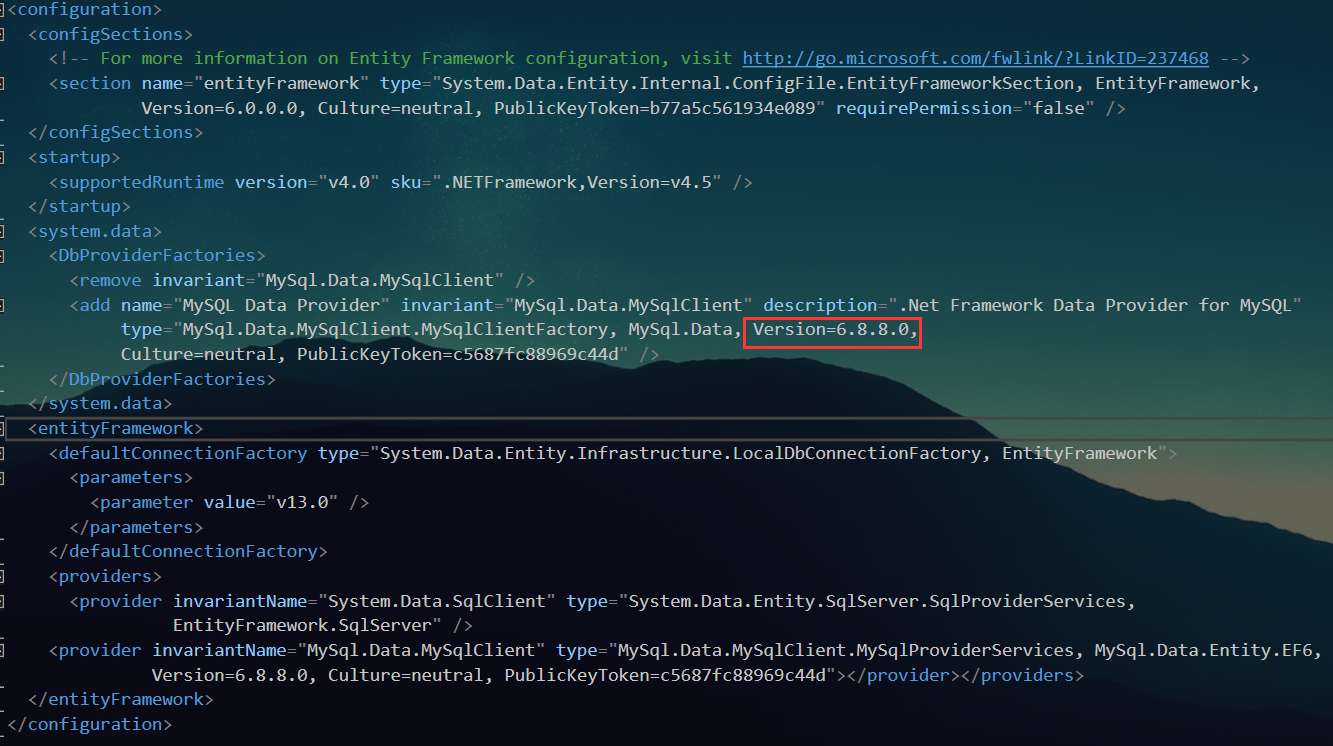Click the "MySQL Data Provider" name value
Viewport: 1333px width, 746px height.
point(281,305)
